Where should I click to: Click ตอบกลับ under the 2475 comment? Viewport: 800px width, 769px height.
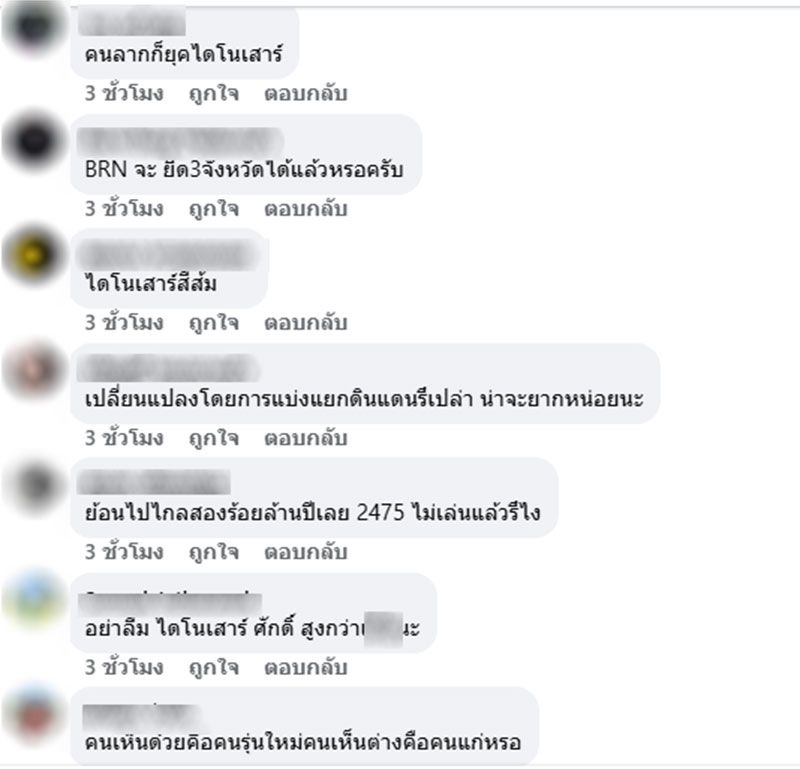coord(306,552)
